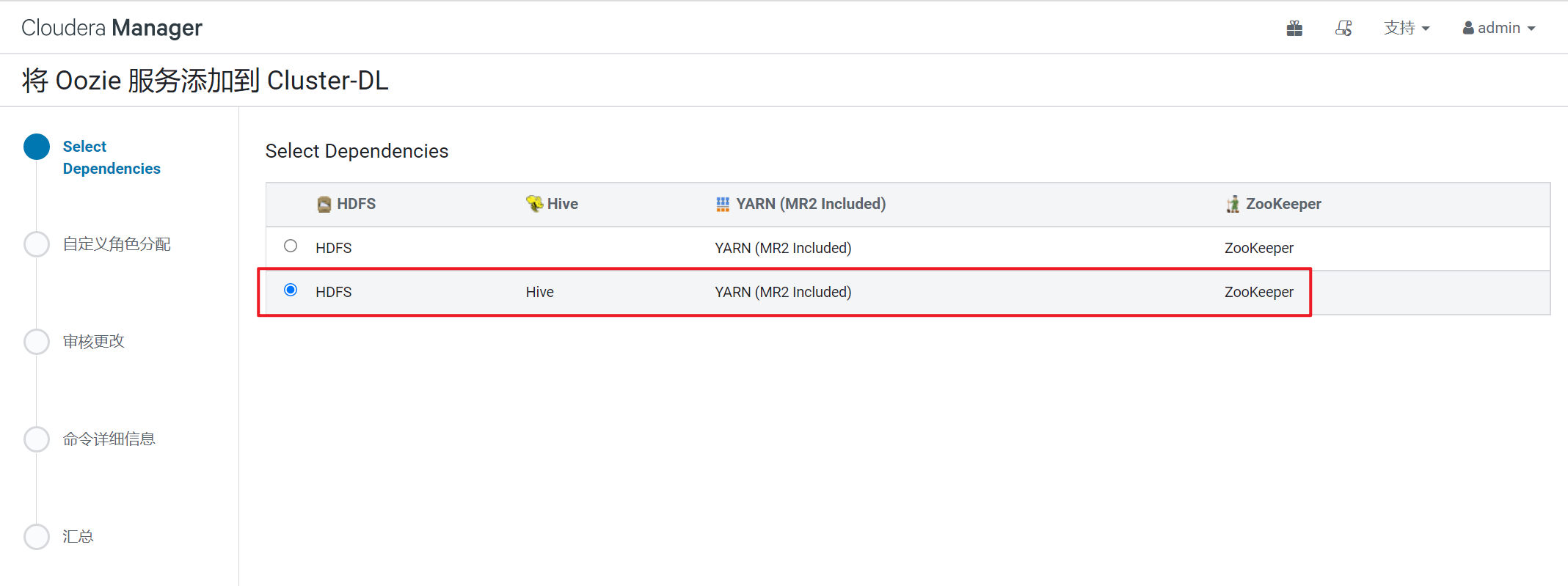Viewport: 1568px width, 586px height.
Task: Click the Hive column header text
Action: point(563,204)
